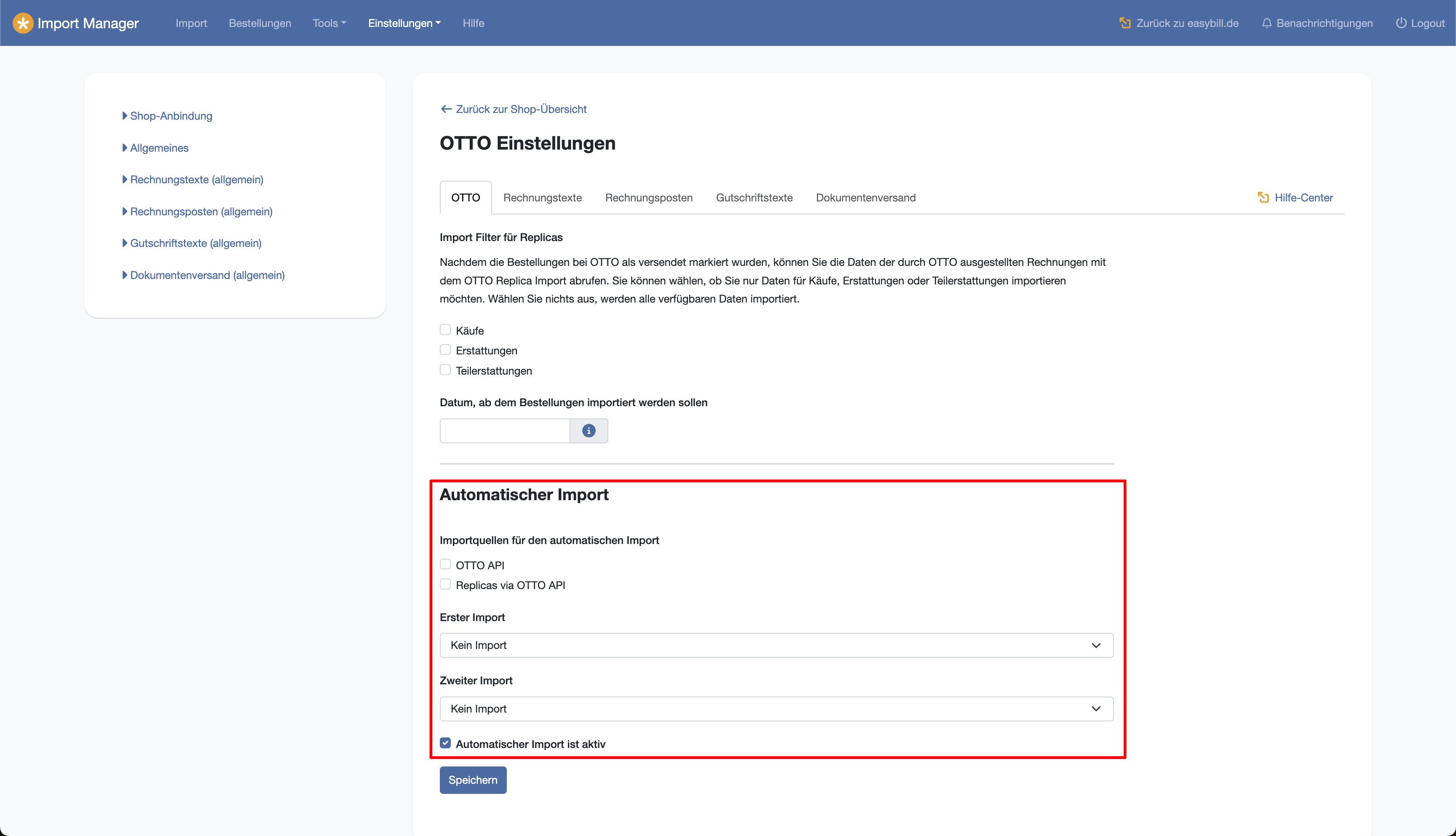Enable the Käufe checkbox
The image size is (1456, 836).
pyautogui.click(x=445, y=330)
